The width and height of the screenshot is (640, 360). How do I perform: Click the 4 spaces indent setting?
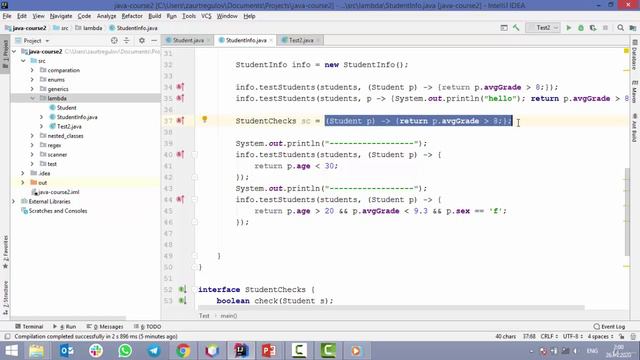click(x=600, y=337)
